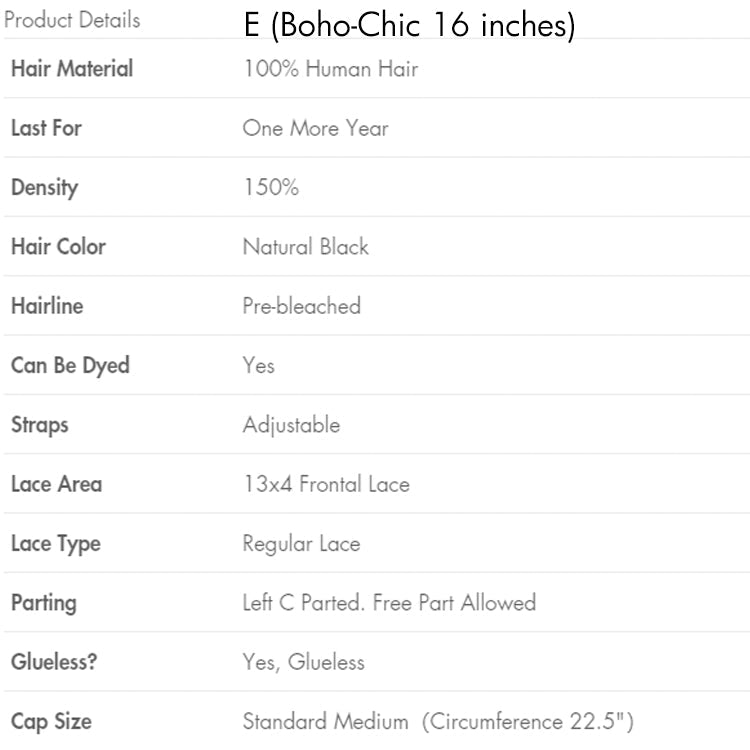Click the Density label
The width and height of the screenshot is (750, 750).
click(x=44, y=187)
